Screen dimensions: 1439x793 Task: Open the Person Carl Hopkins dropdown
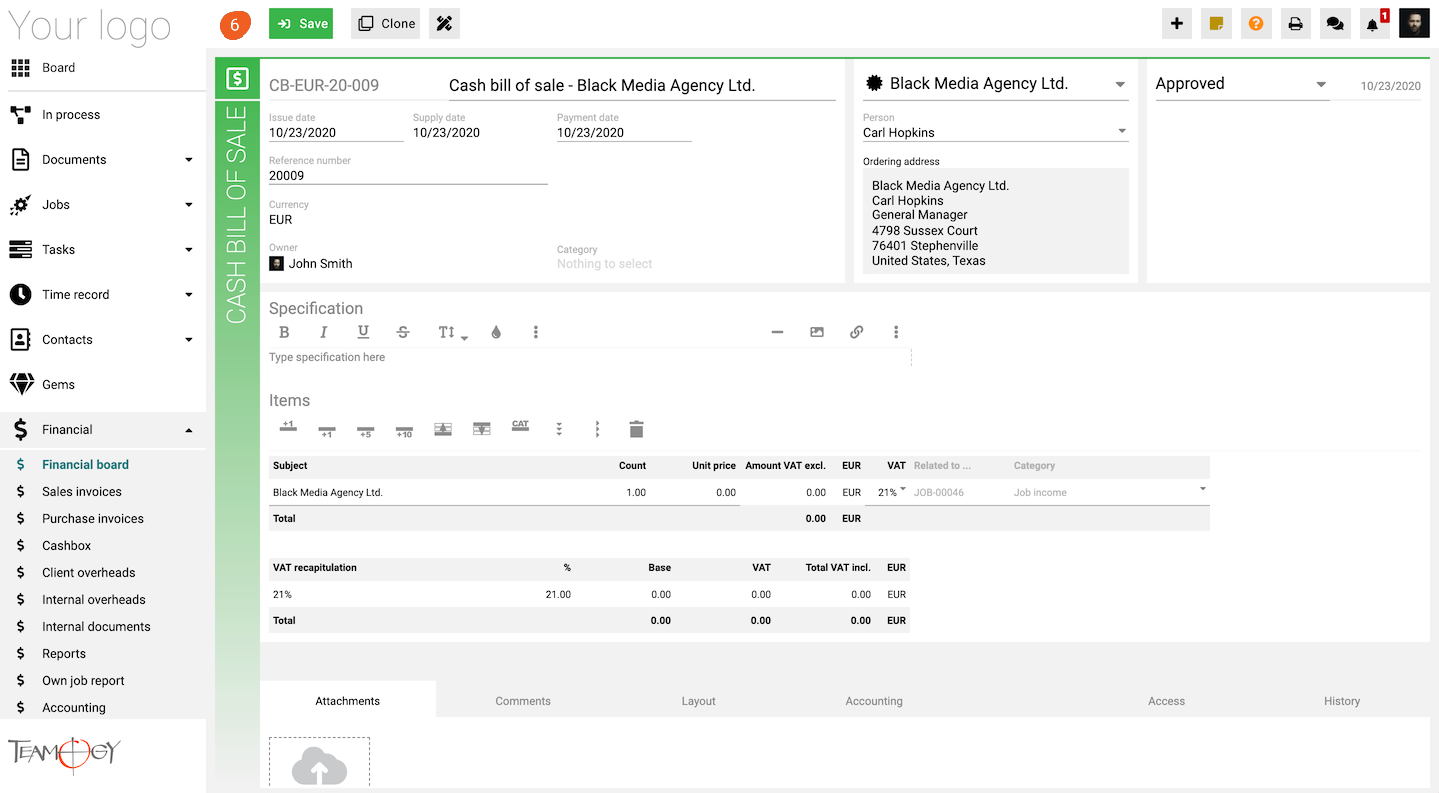tap(1122, 131)
